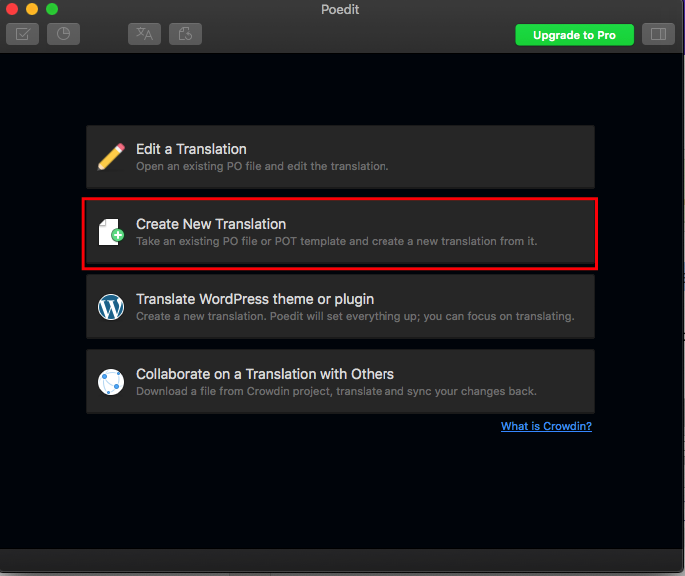Click the new document plus icon
This screenshot has height=576, width=685.
[x=111, y=232]
